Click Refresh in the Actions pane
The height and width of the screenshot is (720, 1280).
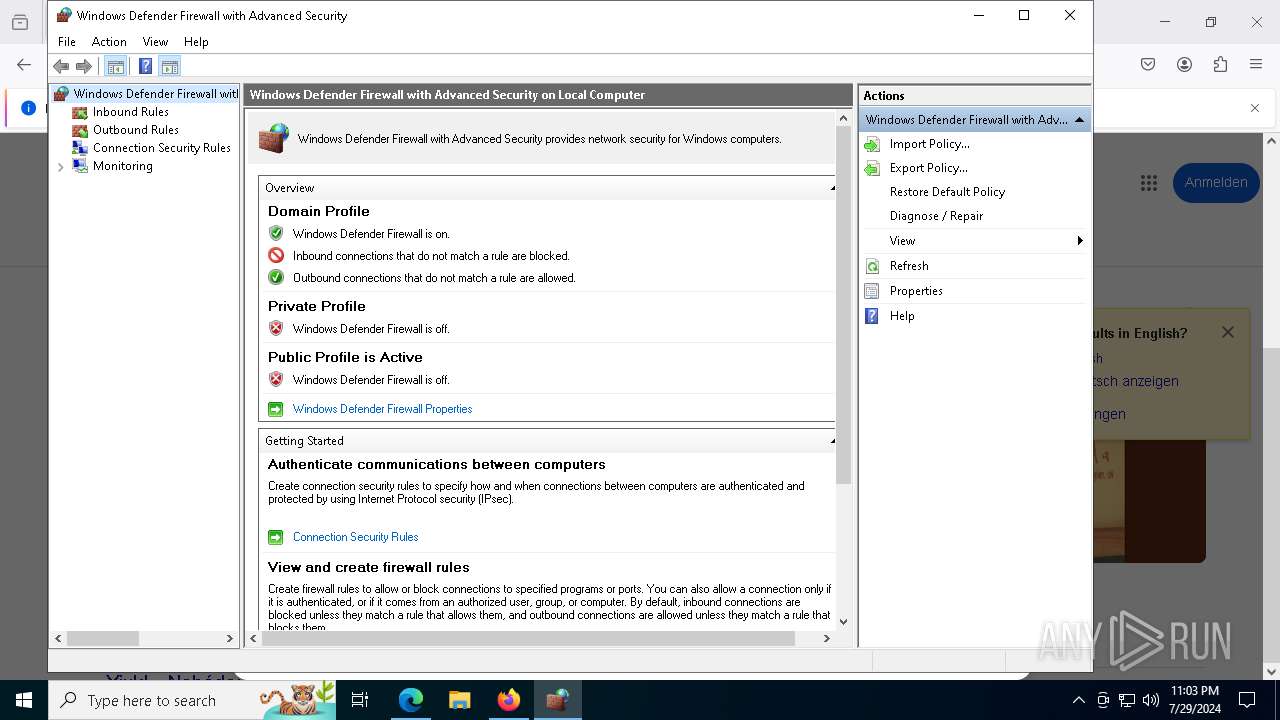(x=909, y=266)
